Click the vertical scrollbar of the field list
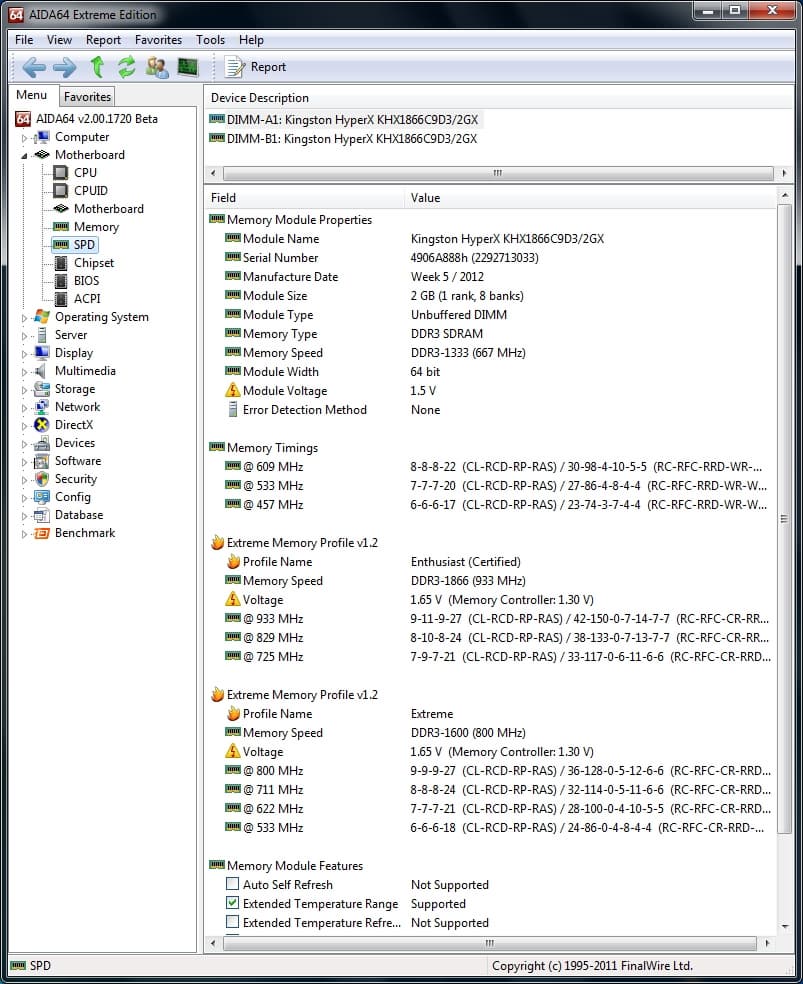The width and height of the screenshot is (803, 984). pos(784,518)
